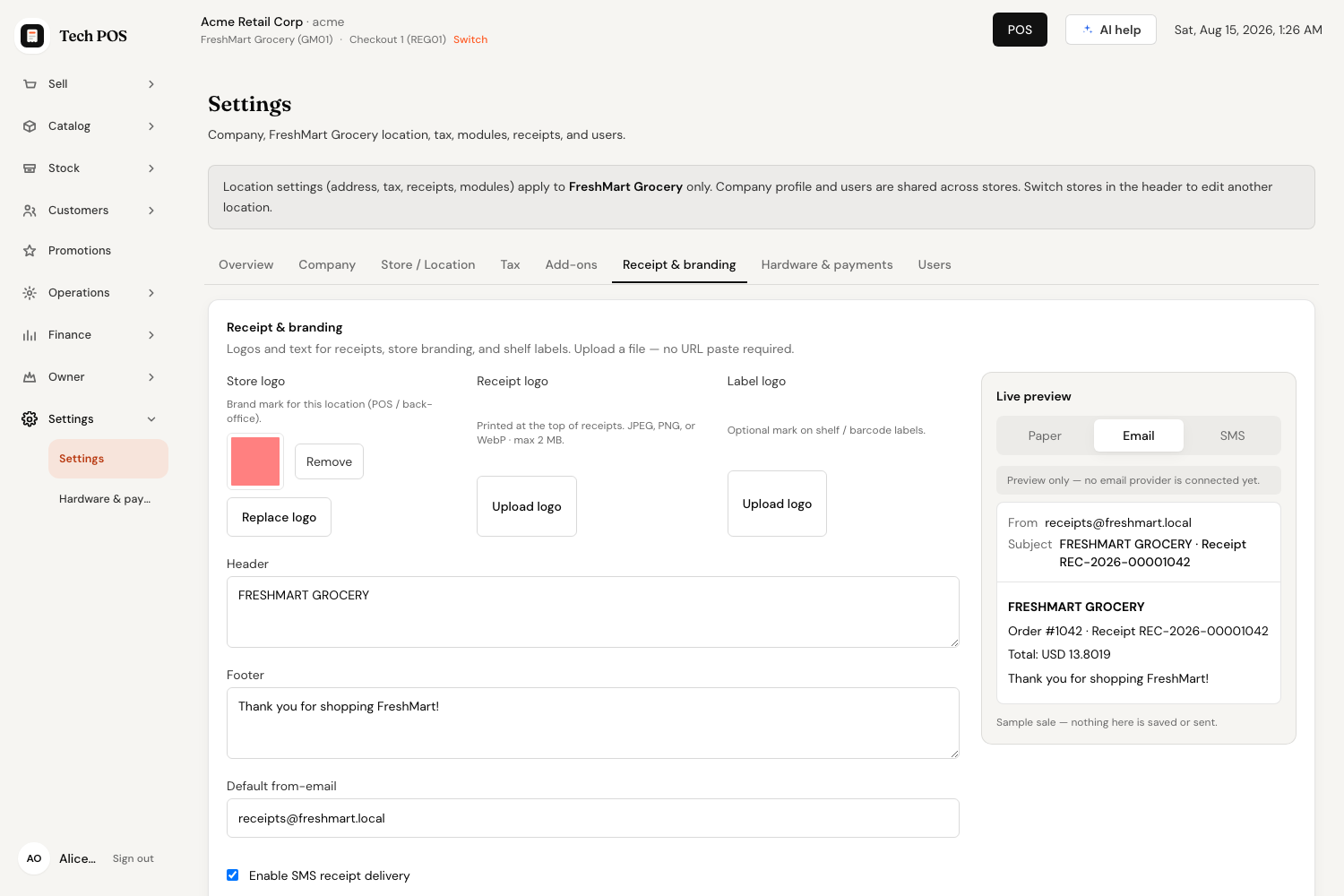Collapse the Settings menu chevron
The image size is (1344, 896).
coord(151,419)
